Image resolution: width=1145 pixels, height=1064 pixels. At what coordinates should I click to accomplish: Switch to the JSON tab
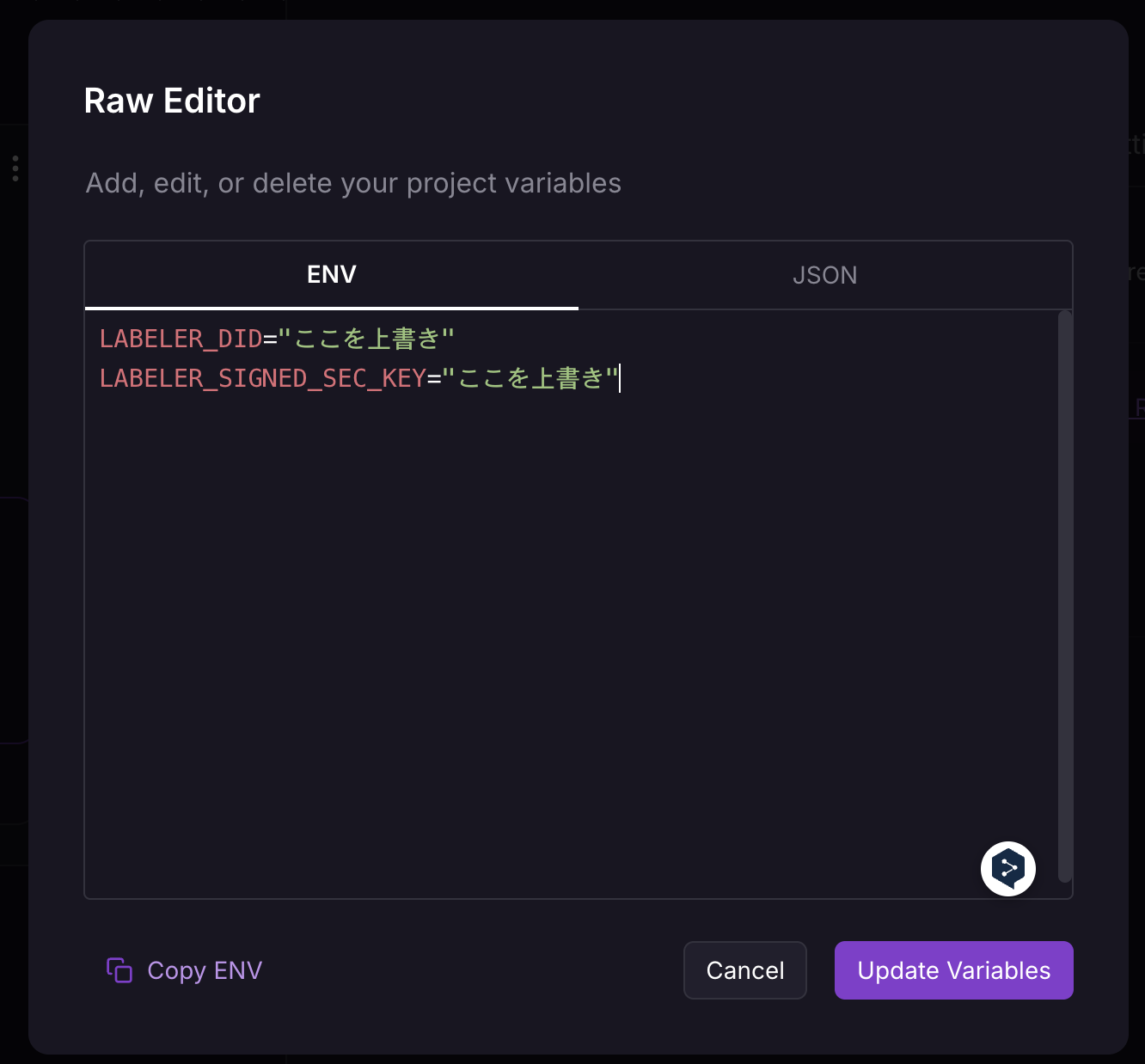pos(824,274)
